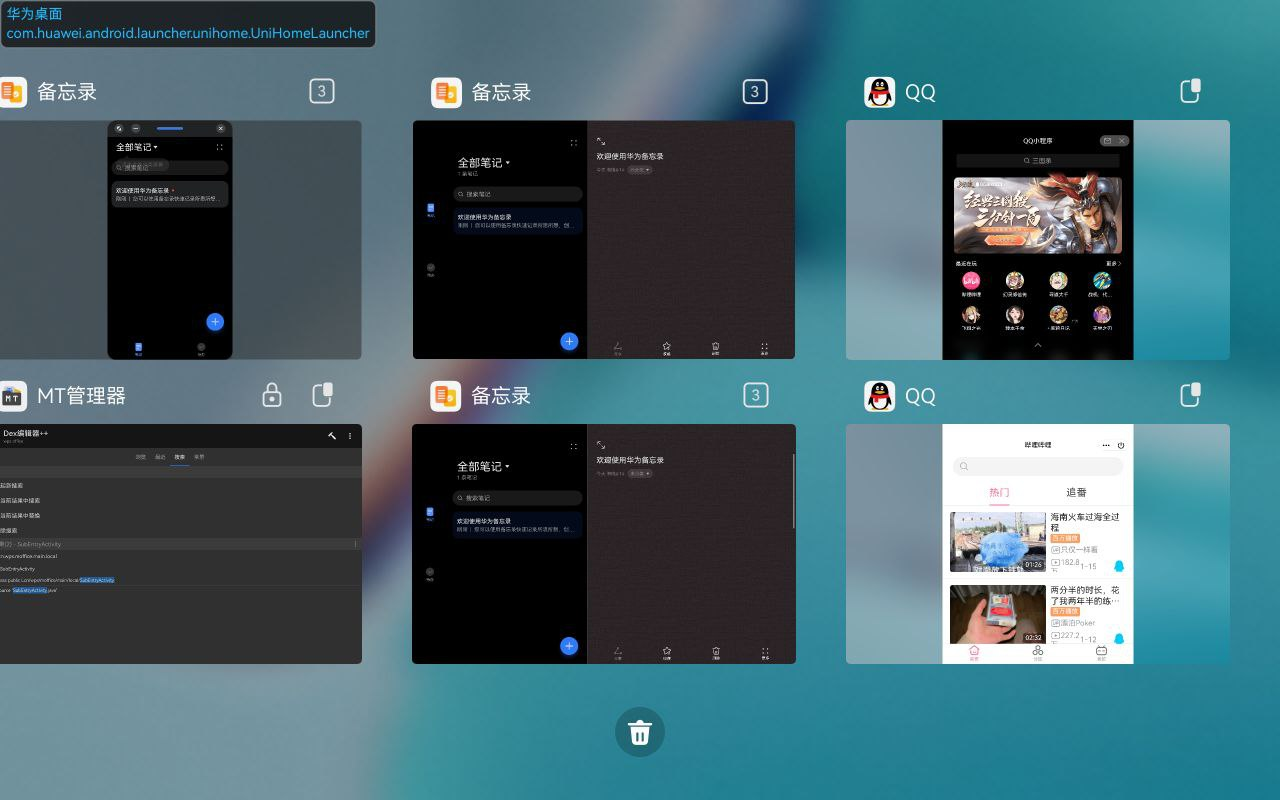Open the floating-window 备忘录 preview thumbnail
Viewport: 1280px width, 800px height.
[180, 240]
